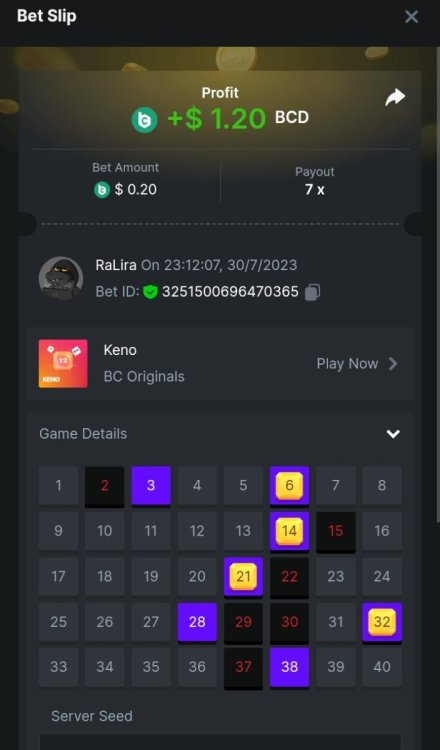440x750 pixels.
Task: Collapse the Game Details section
Action: tap(393, 434)
